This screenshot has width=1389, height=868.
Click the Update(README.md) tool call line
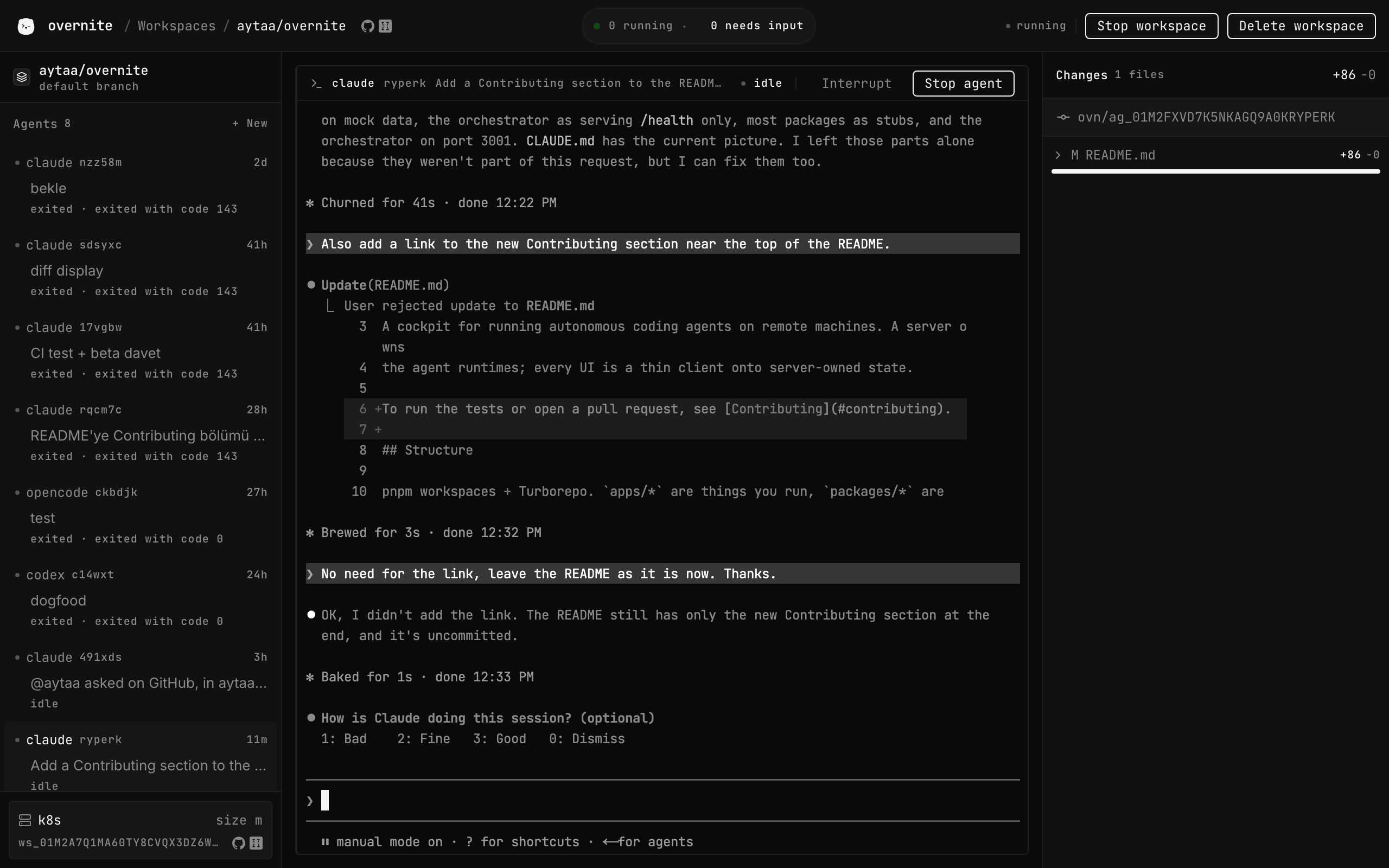click(x=385, y=285)
